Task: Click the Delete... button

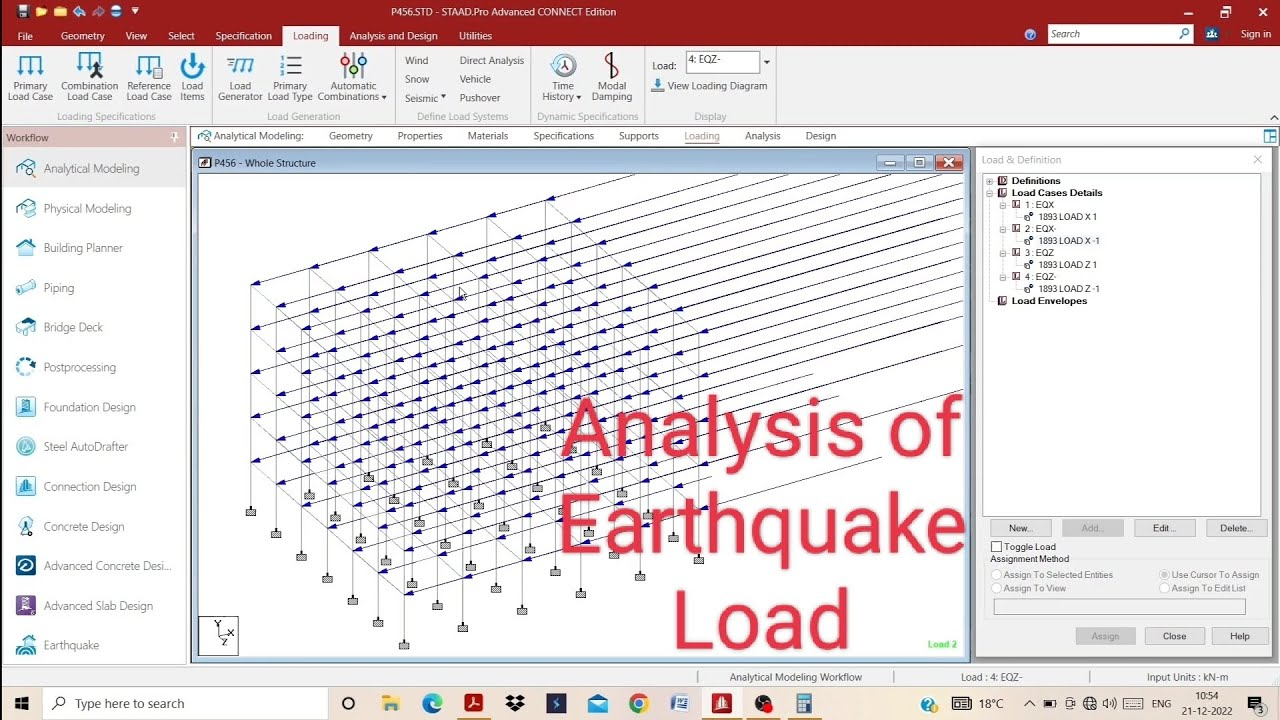Action: (x=1236, y=528)
